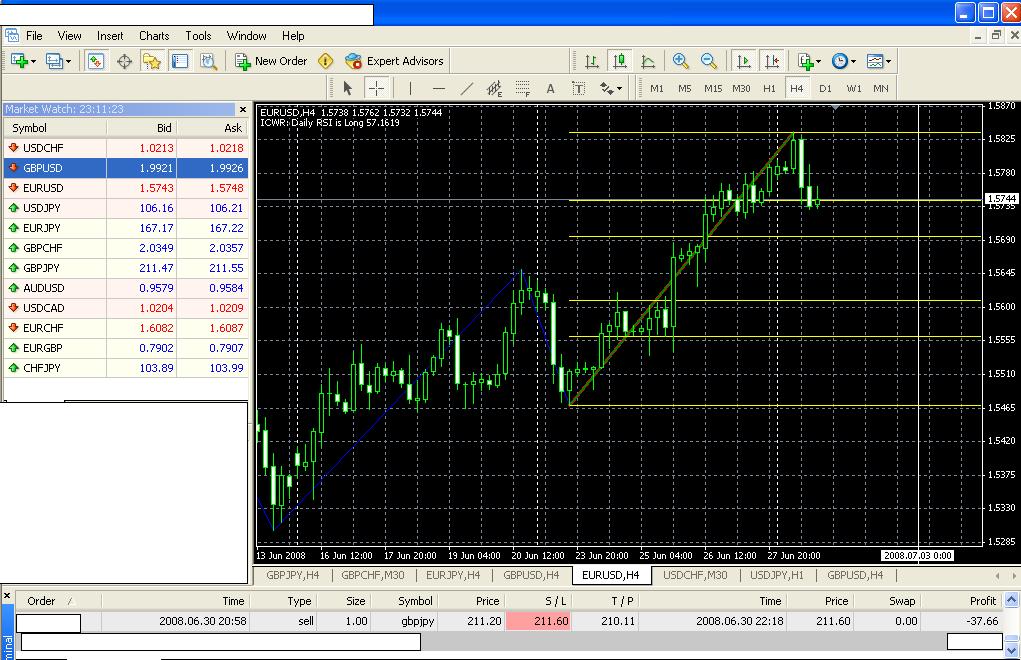Open the chart templates dropdown

[879, 61]
